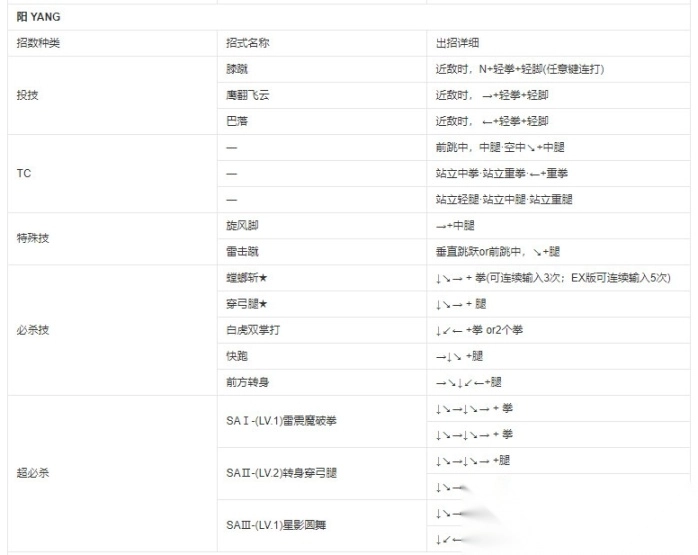Select the 前方转身 move name
The width and height of the screenshot is (698, 555).
[247, 382]
